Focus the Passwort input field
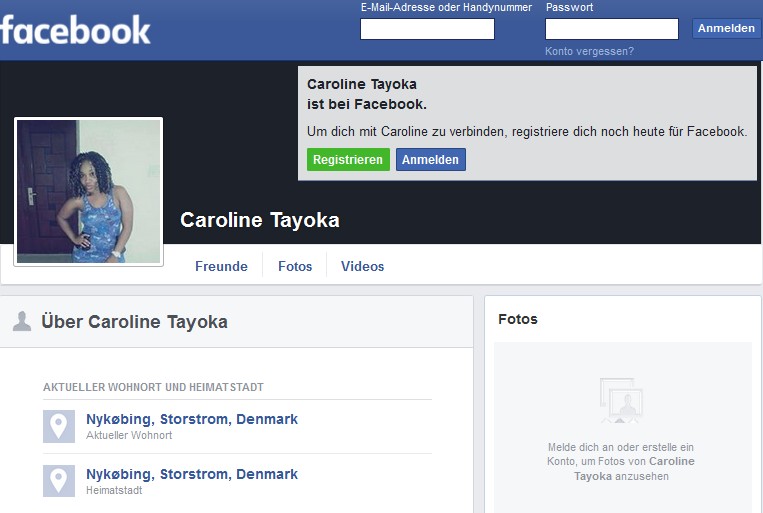Screen dimensions: 763x513 point(612,29)
